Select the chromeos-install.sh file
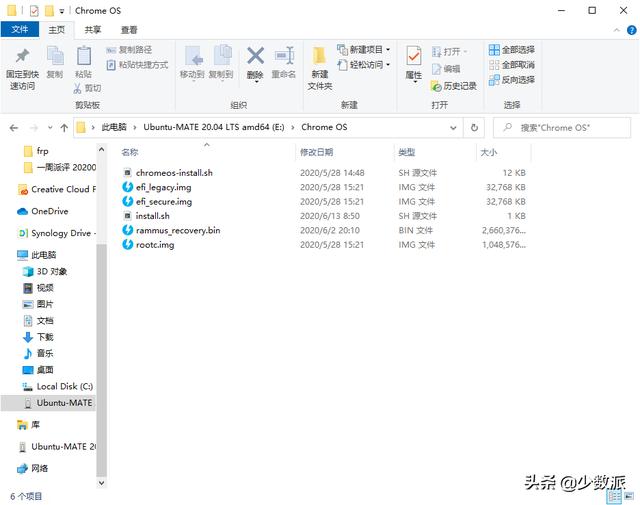640x505 pixels. click(x=174, y=173)
